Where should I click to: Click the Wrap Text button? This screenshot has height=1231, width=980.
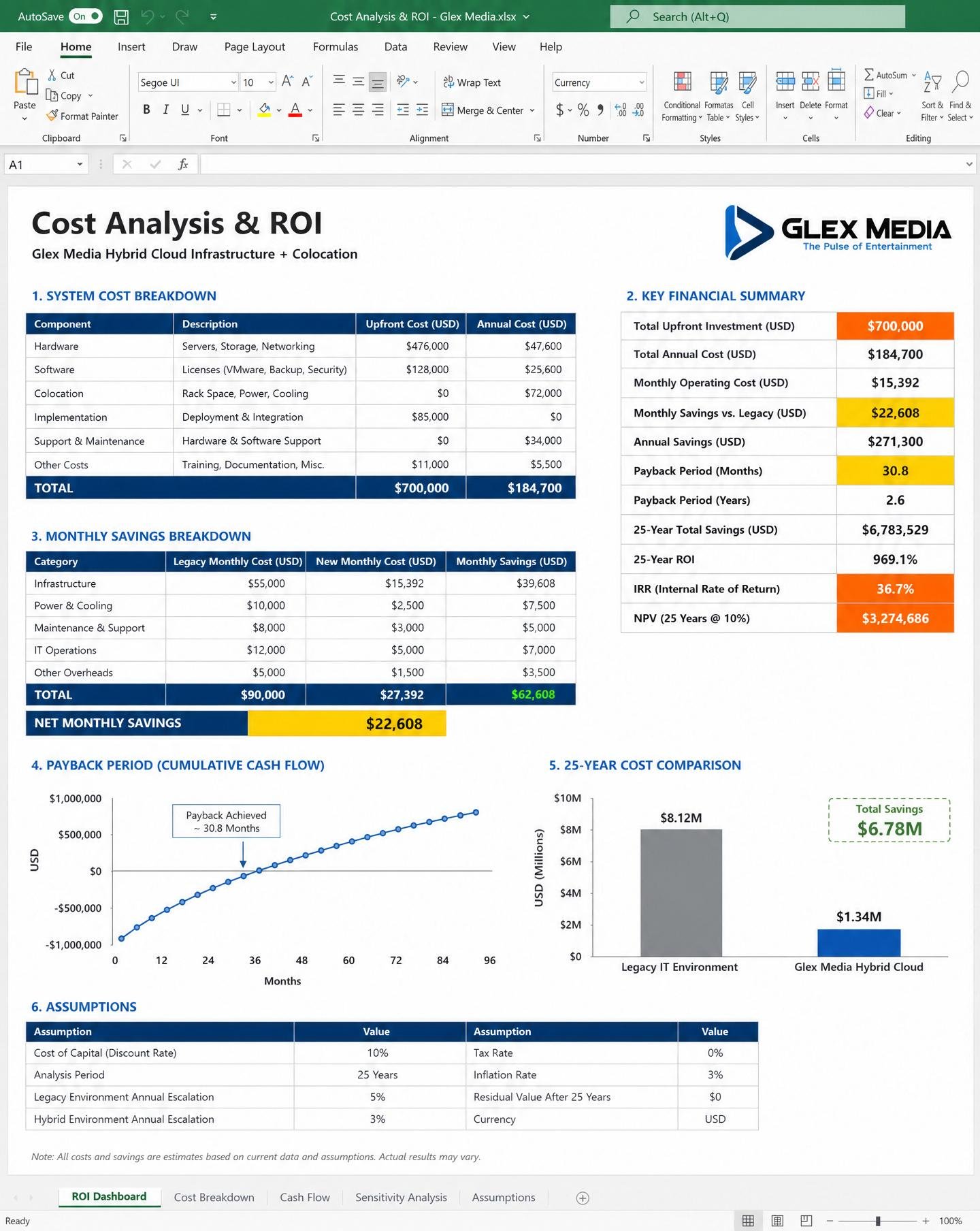(x=472, y=82)
